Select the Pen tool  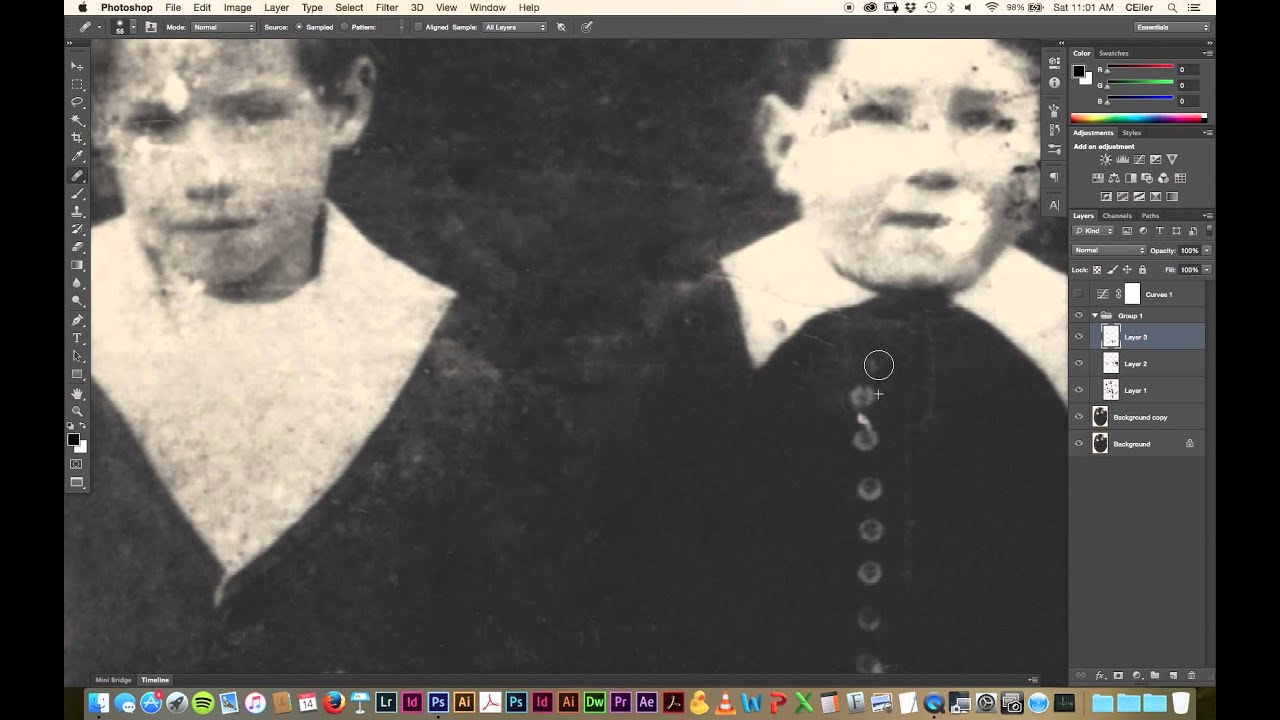77,321
